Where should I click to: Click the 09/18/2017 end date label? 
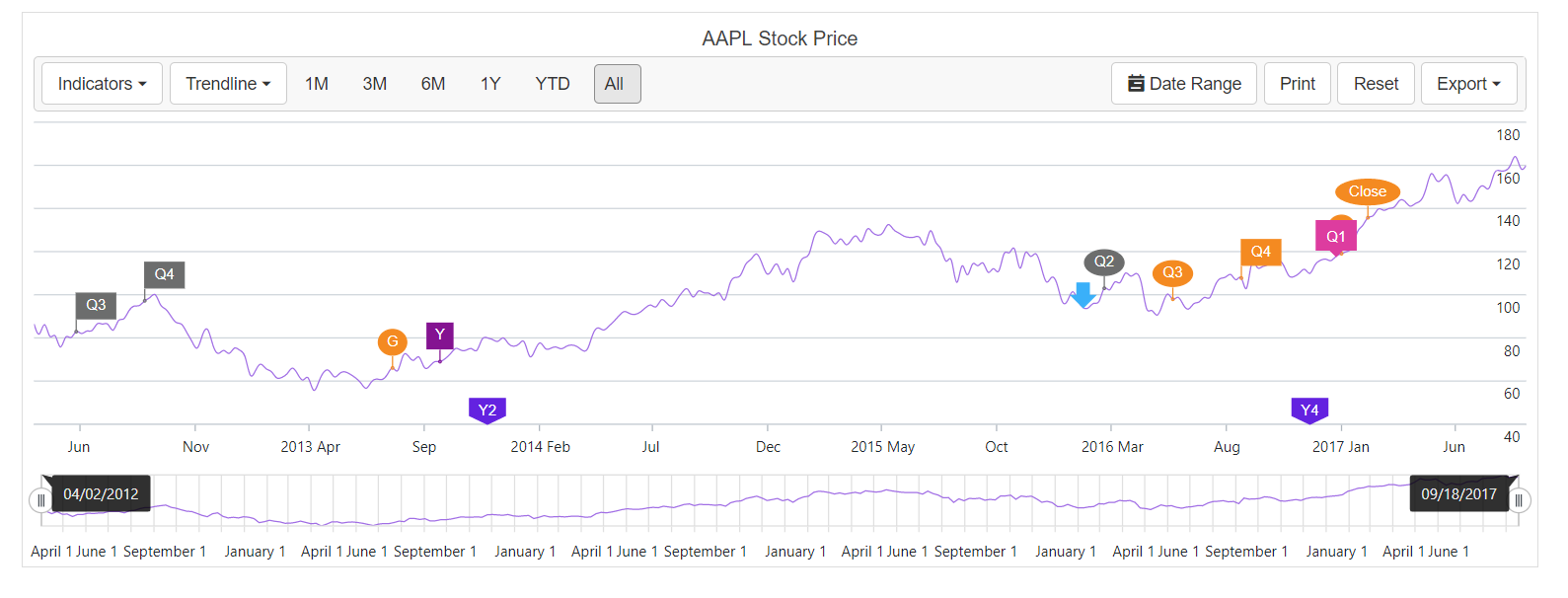click(1458, 493)
